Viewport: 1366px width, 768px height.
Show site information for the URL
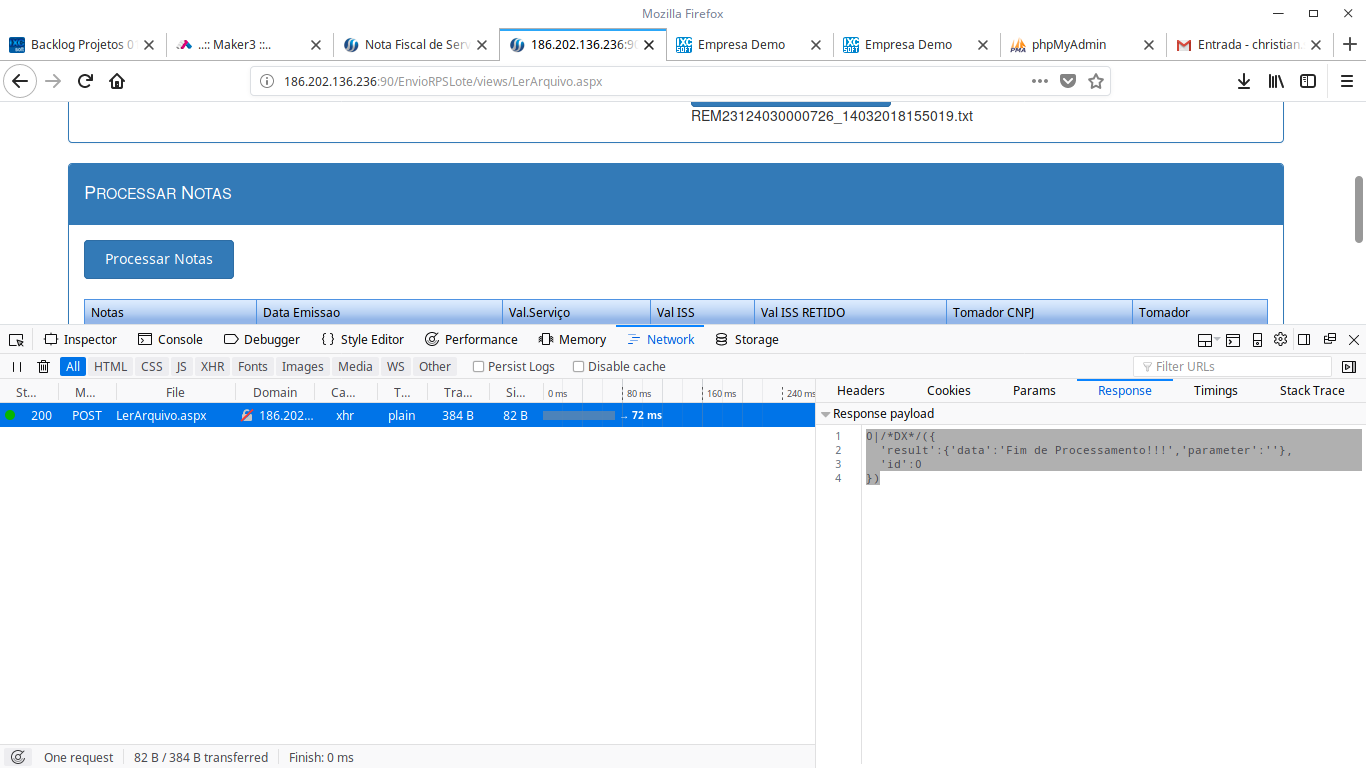click(x=267, y=81)
